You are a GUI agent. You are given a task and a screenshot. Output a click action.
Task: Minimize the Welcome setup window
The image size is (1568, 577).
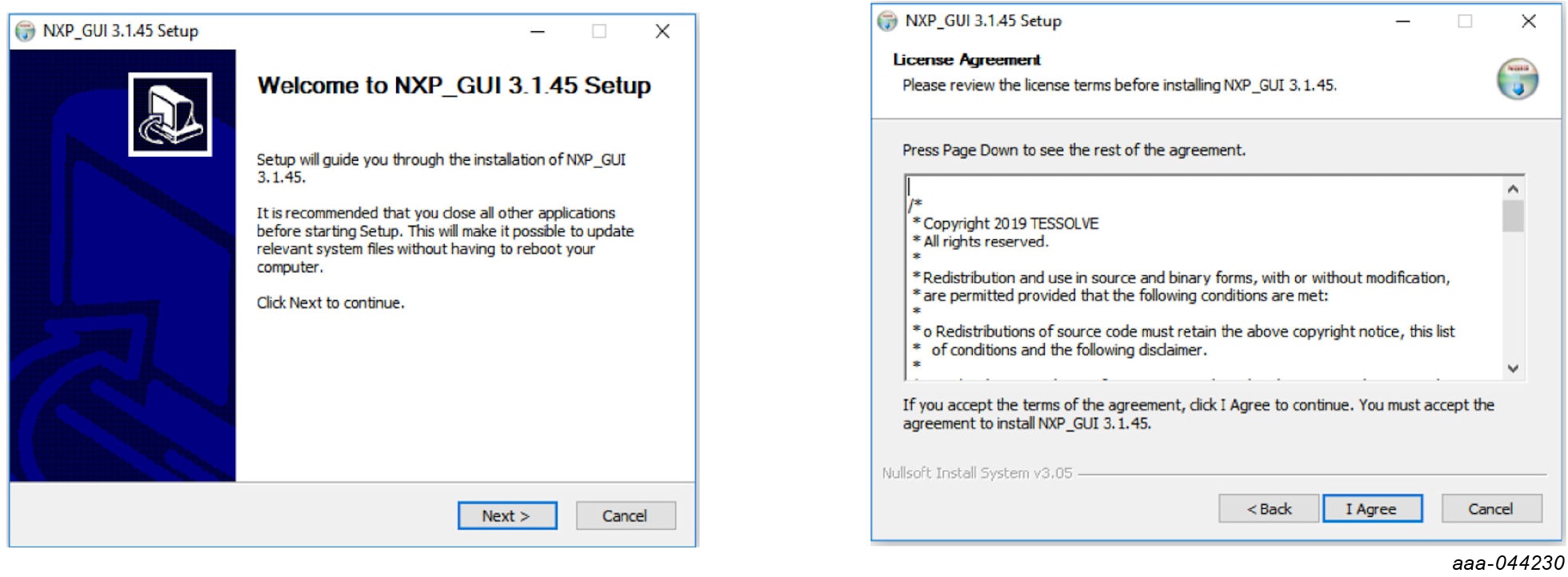pos(538,31)
